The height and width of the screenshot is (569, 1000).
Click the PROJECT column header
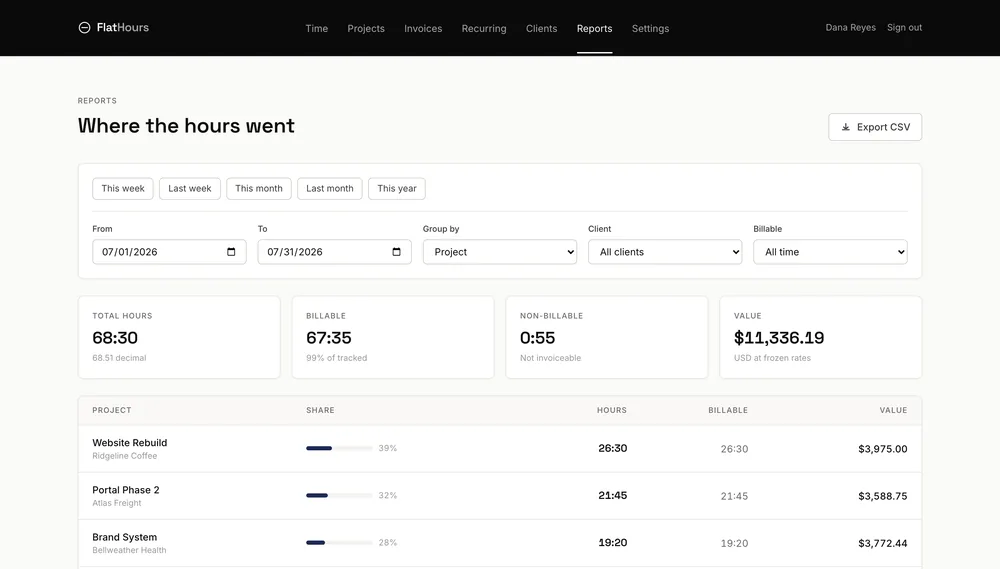tap(112, 410)
